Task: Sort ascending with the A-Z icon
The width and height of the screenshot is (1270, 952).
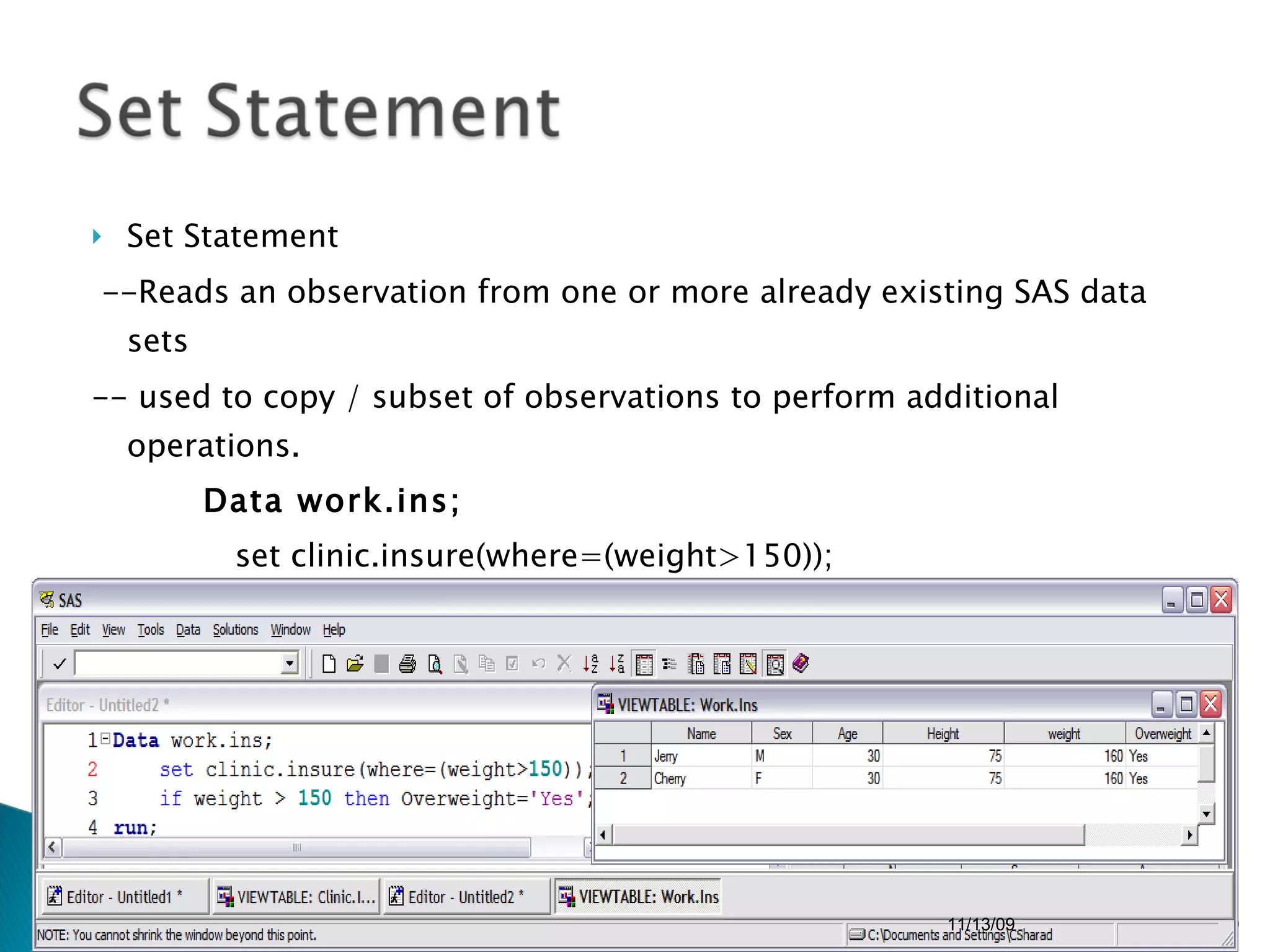Action: click(x=590, y=664)
